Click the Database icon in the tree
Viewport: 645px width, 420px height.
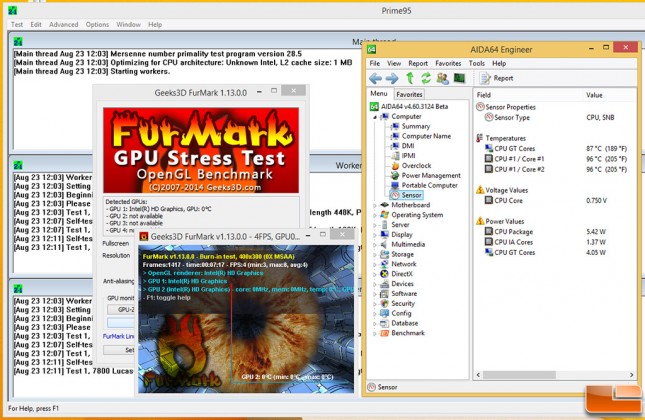point(384,323)
